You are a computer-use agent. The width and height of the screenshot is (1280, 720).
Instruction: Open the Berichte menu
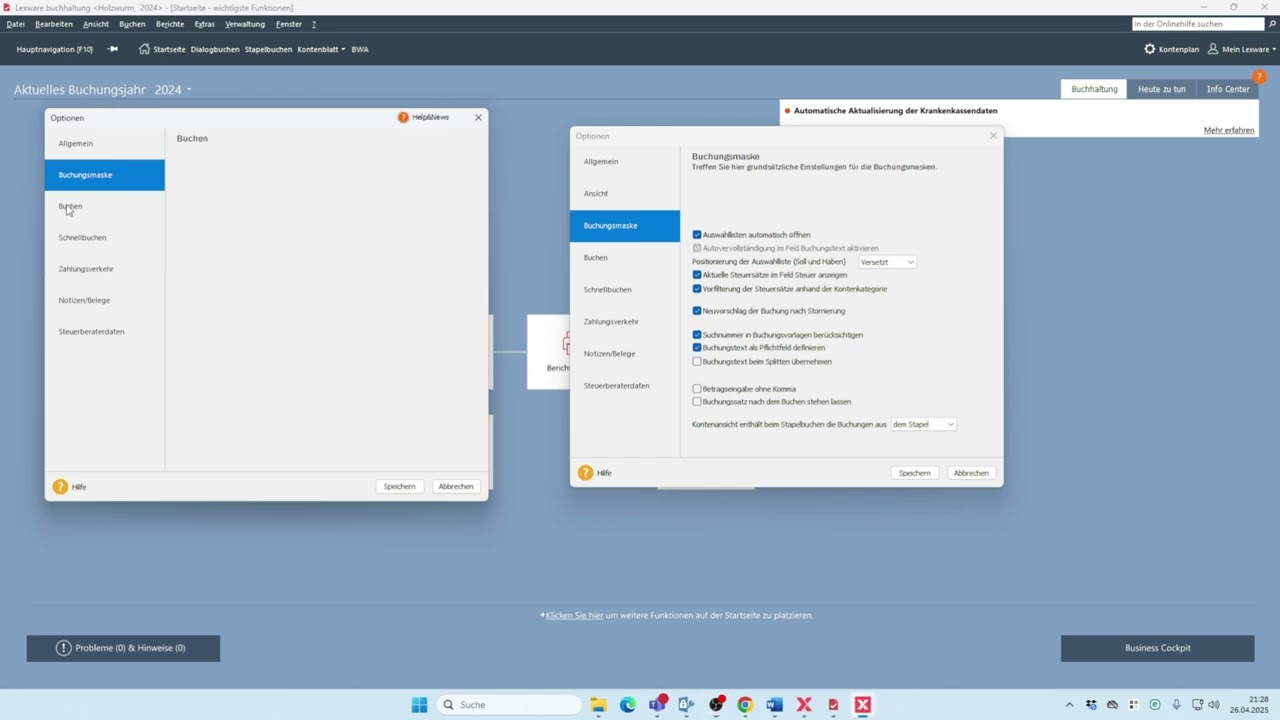click(x=170, y=24)
